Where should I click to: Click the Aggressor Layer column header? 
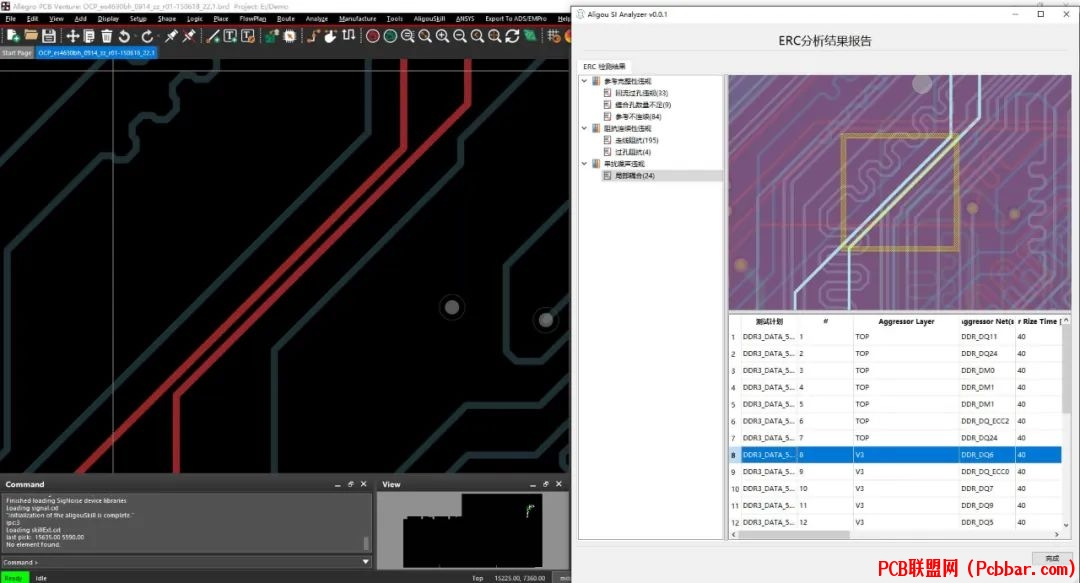coord(906,322)
